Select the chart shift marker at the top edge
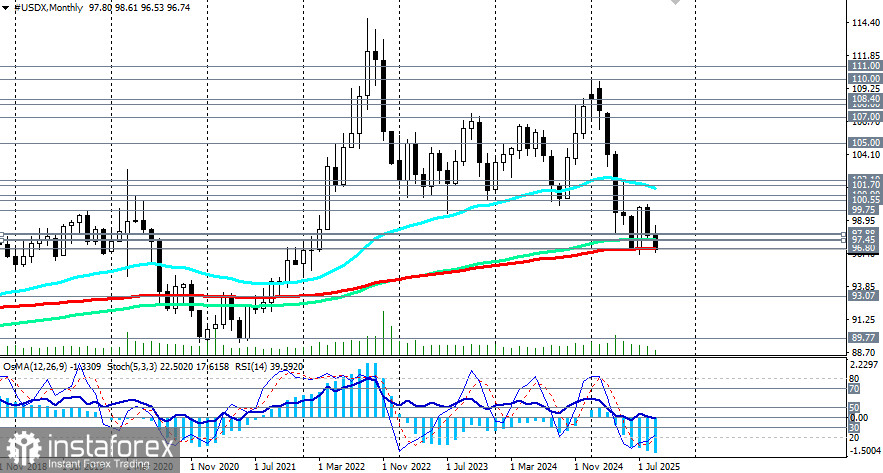 point(675,2)
